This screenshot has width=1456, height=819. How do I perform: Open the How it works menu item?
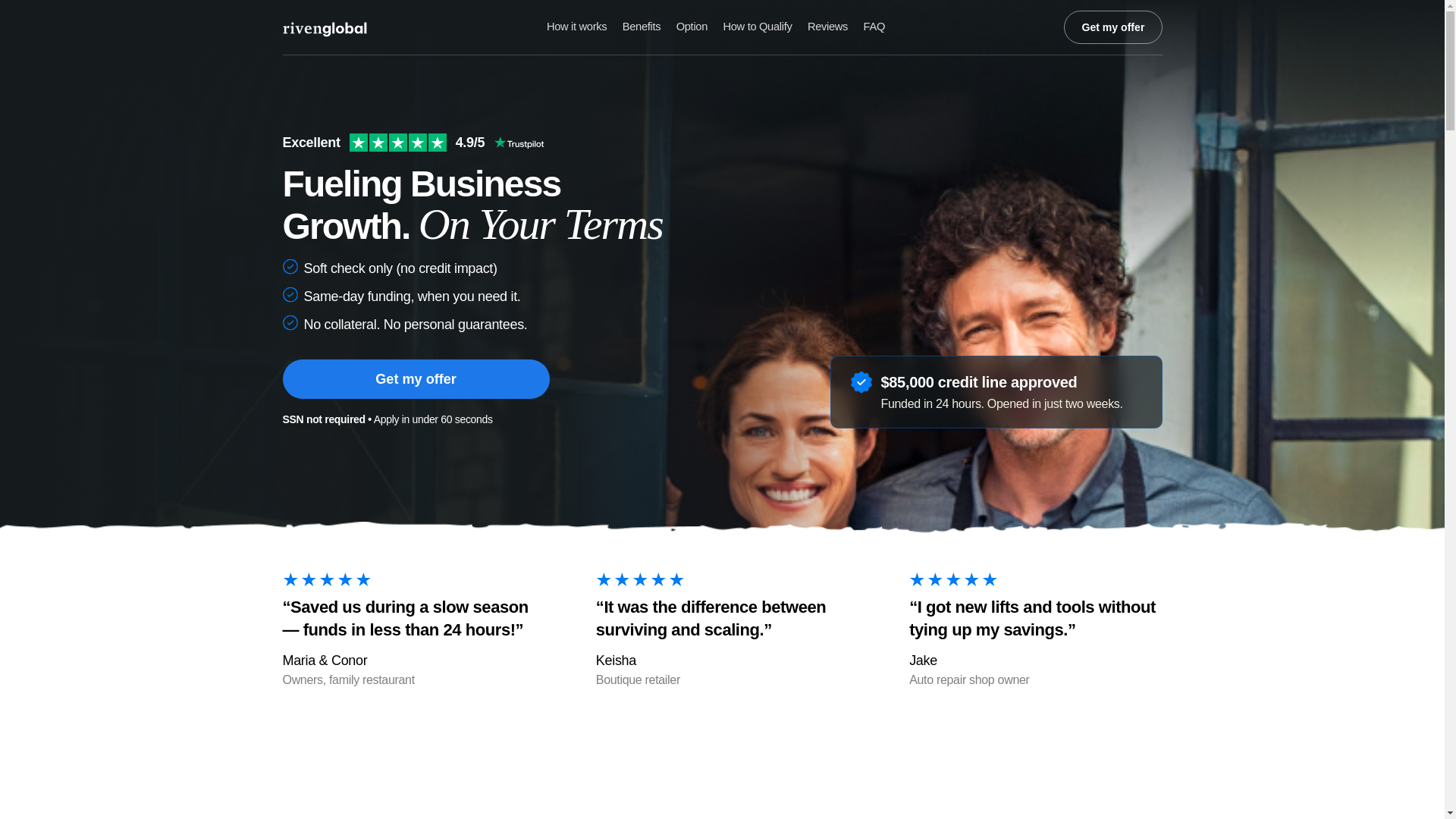576,27
